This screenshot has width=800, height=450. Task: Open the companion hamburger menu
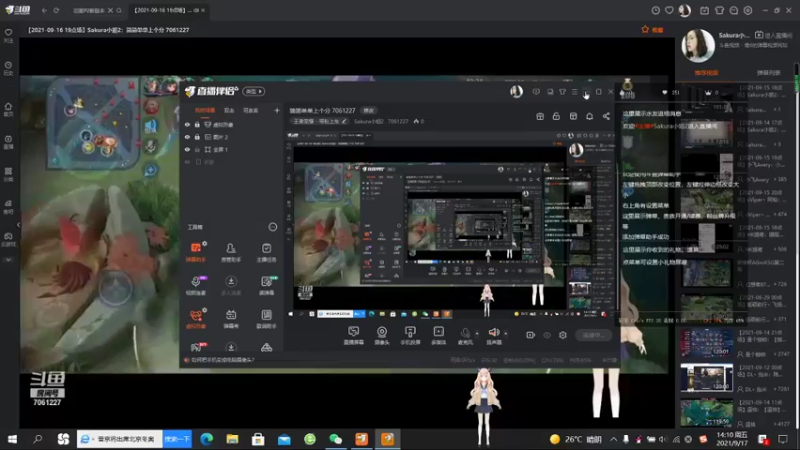click(x=574, y=92)
